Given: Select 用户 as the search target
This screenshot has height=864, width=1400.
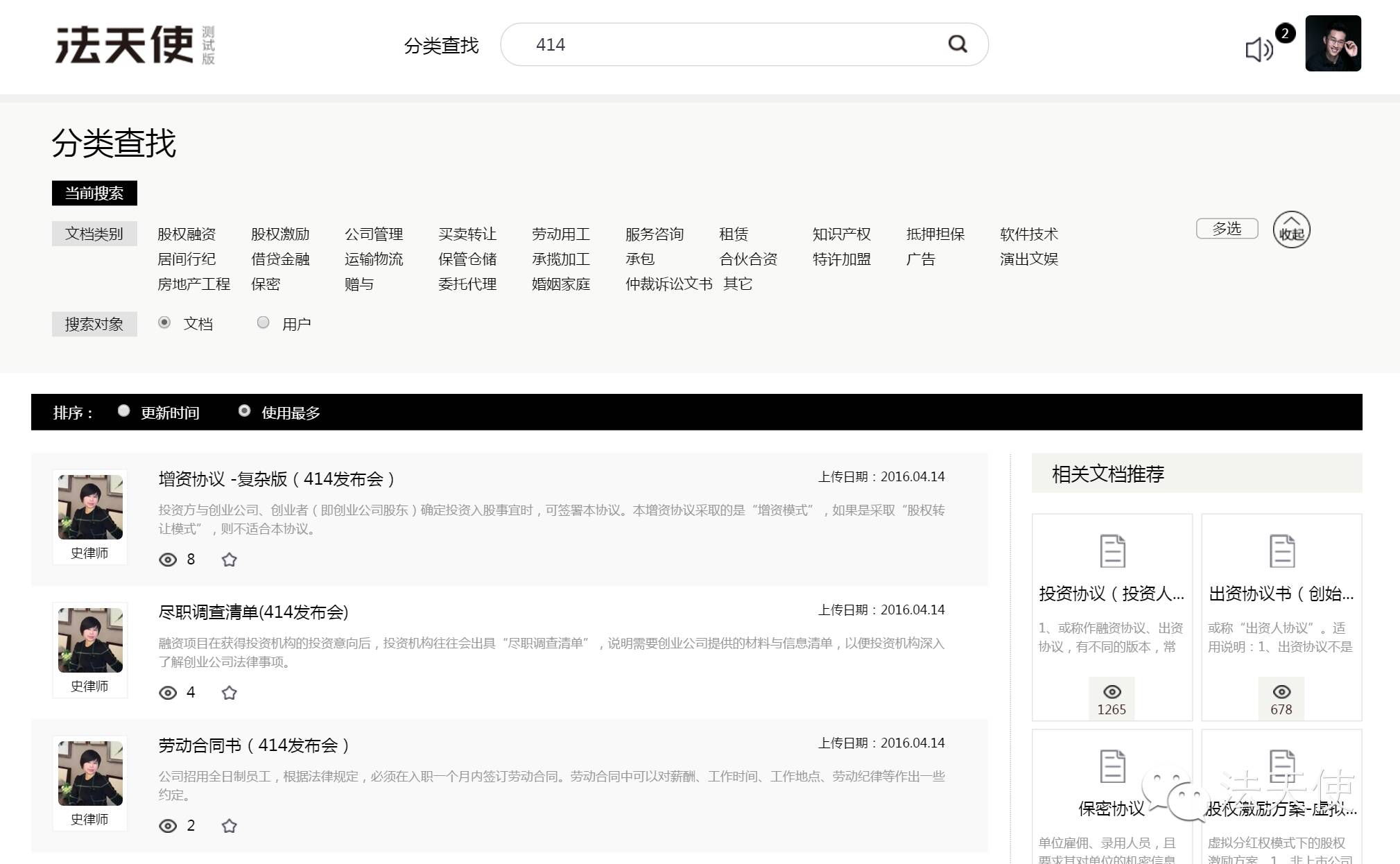Looking at the screenshot, I should tap(263, 322).
